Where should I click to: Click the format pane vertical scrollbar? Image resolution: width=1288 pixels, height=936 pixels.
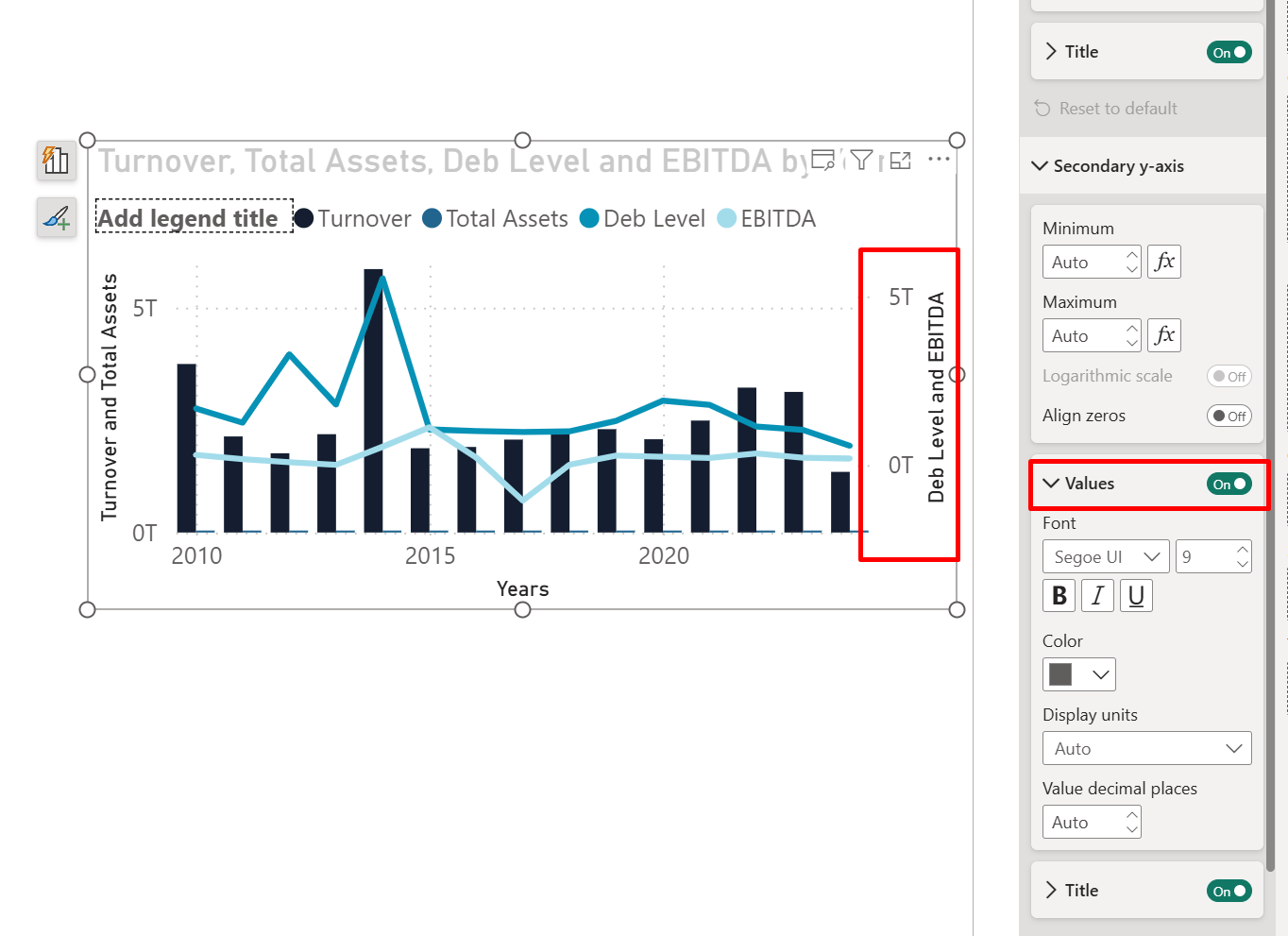[1270, 434]
